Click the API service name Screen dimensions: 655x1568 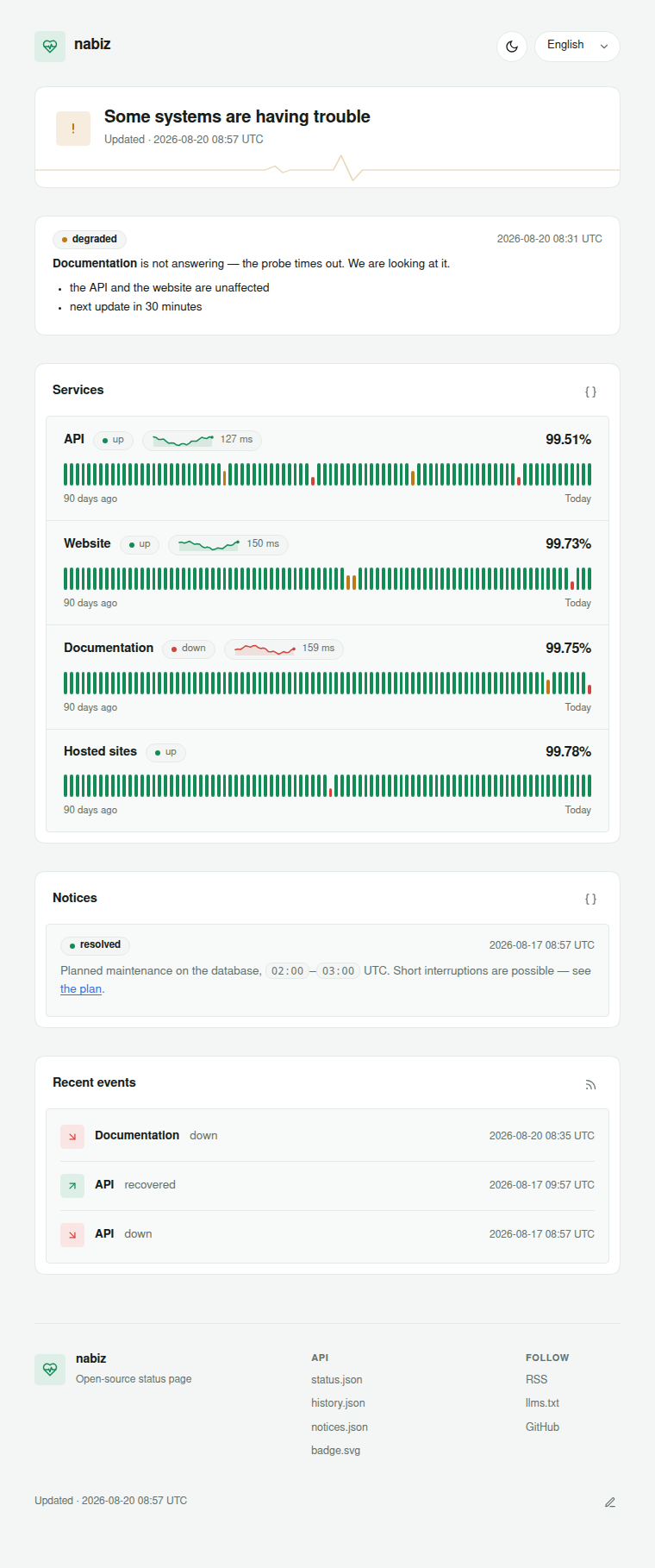point(74,440)
